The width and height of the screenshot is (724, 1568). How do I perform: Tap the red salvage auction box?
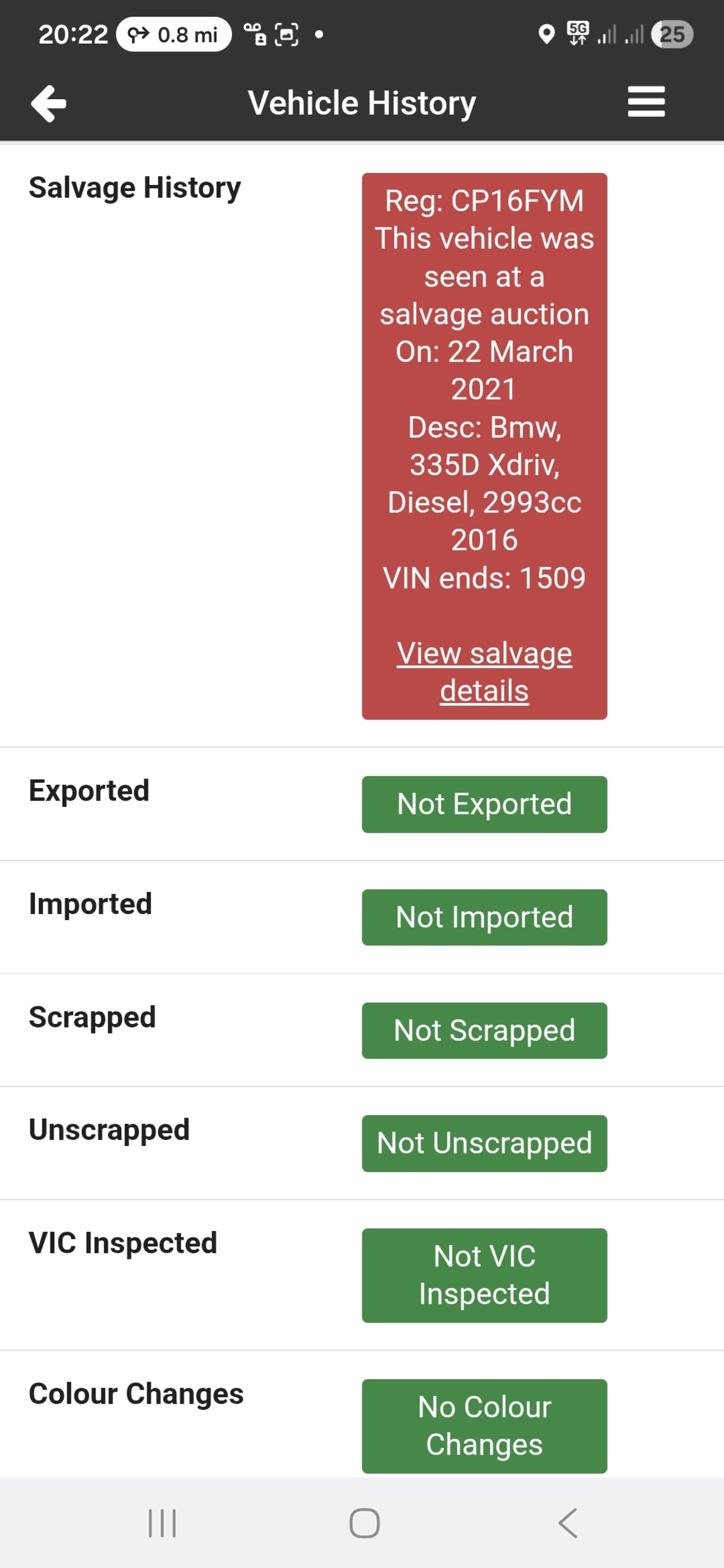pyautogui.click(x=484, y=389)
